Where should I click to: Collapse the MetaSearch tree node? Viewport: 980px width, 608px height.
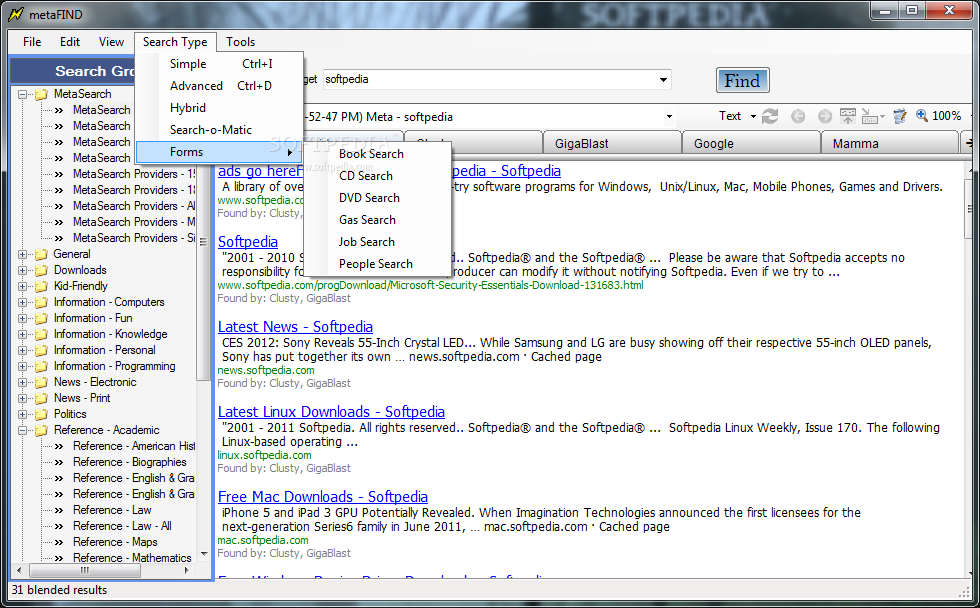pyautogui.click(x=23, y=94)
